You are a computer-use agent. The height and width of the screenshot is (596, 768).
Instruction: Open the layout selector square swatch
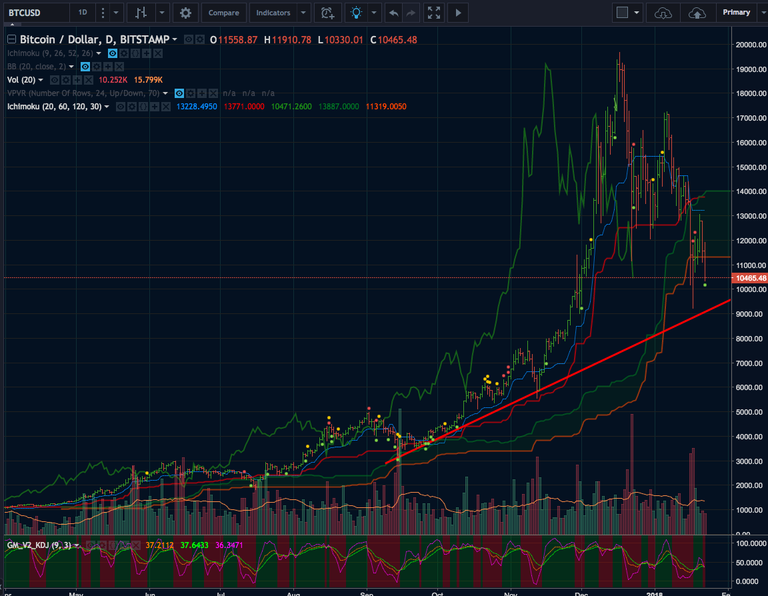[622, 13]
